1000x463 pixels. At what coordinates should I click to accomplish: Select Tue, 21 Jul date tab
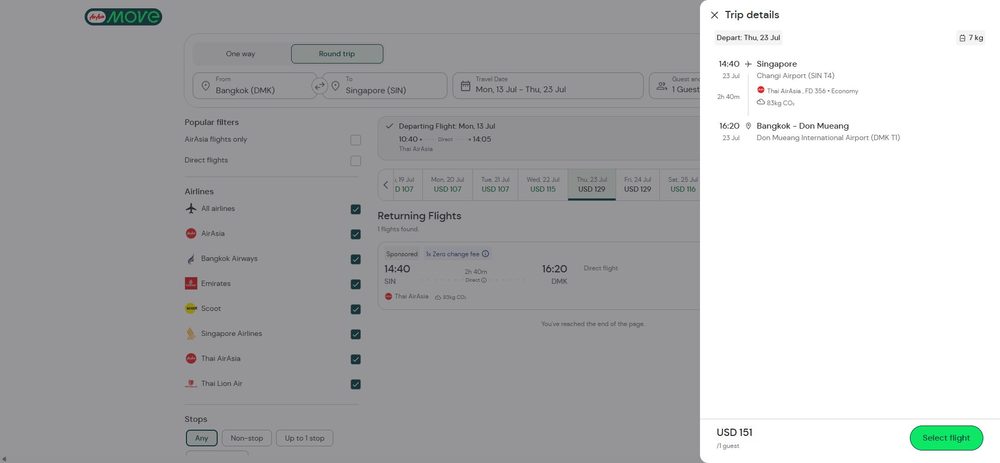coord(496,185)
